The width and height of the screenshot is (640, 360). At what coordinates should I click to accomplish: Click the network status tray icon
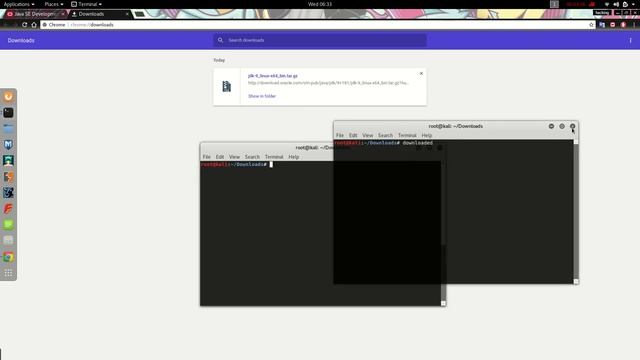click(x=607, y=4)
